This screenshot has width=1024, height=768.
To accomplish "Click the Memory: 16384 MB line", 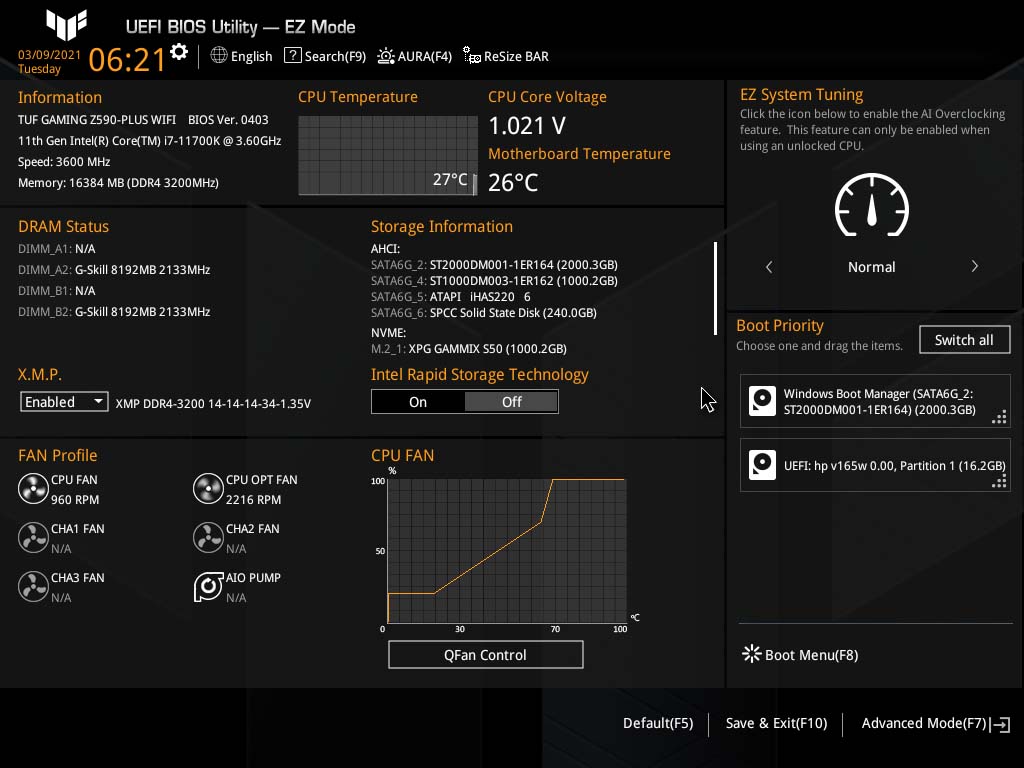I will pyautogui.click(x=118, y=183).
